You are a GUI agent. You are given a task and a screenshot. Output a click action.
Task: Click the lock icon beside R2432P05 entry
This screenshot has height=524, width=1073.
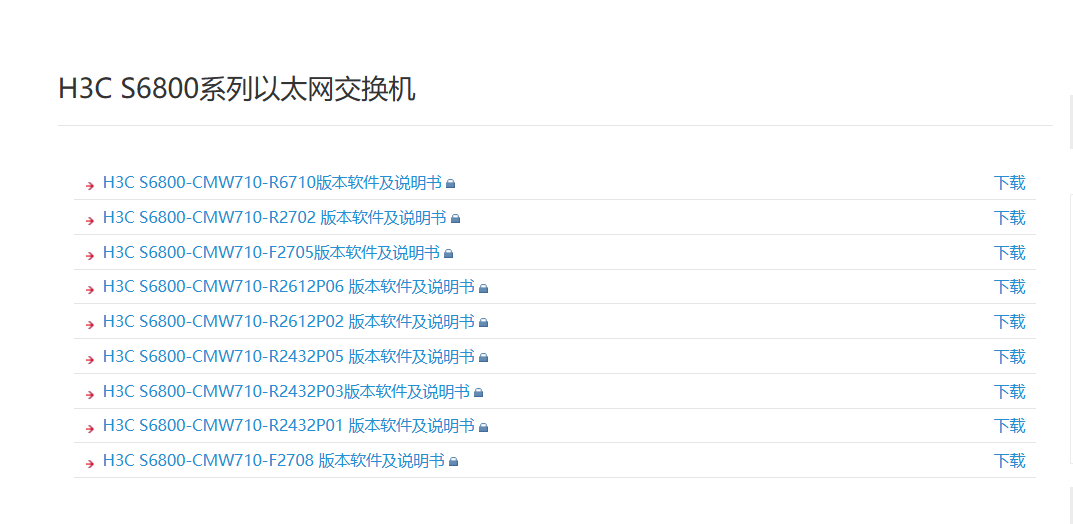(483, 358)
